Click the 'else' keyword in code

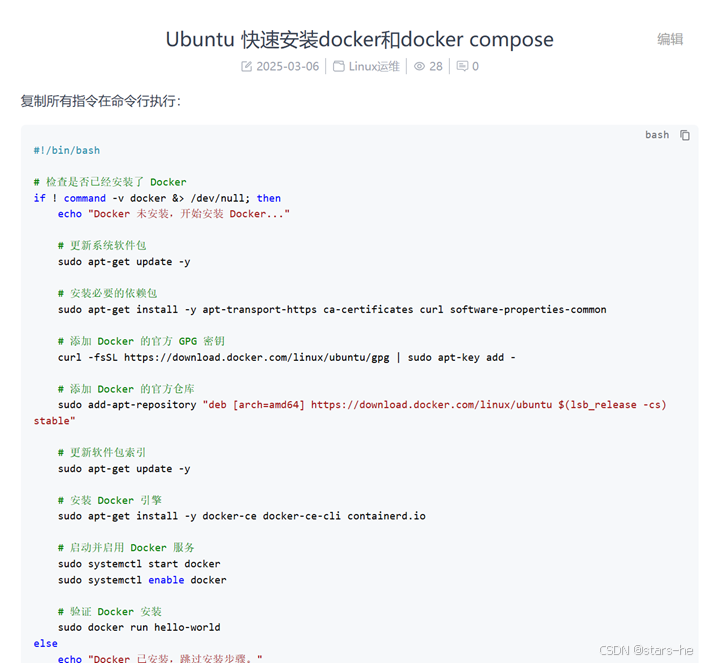[45, 643]
